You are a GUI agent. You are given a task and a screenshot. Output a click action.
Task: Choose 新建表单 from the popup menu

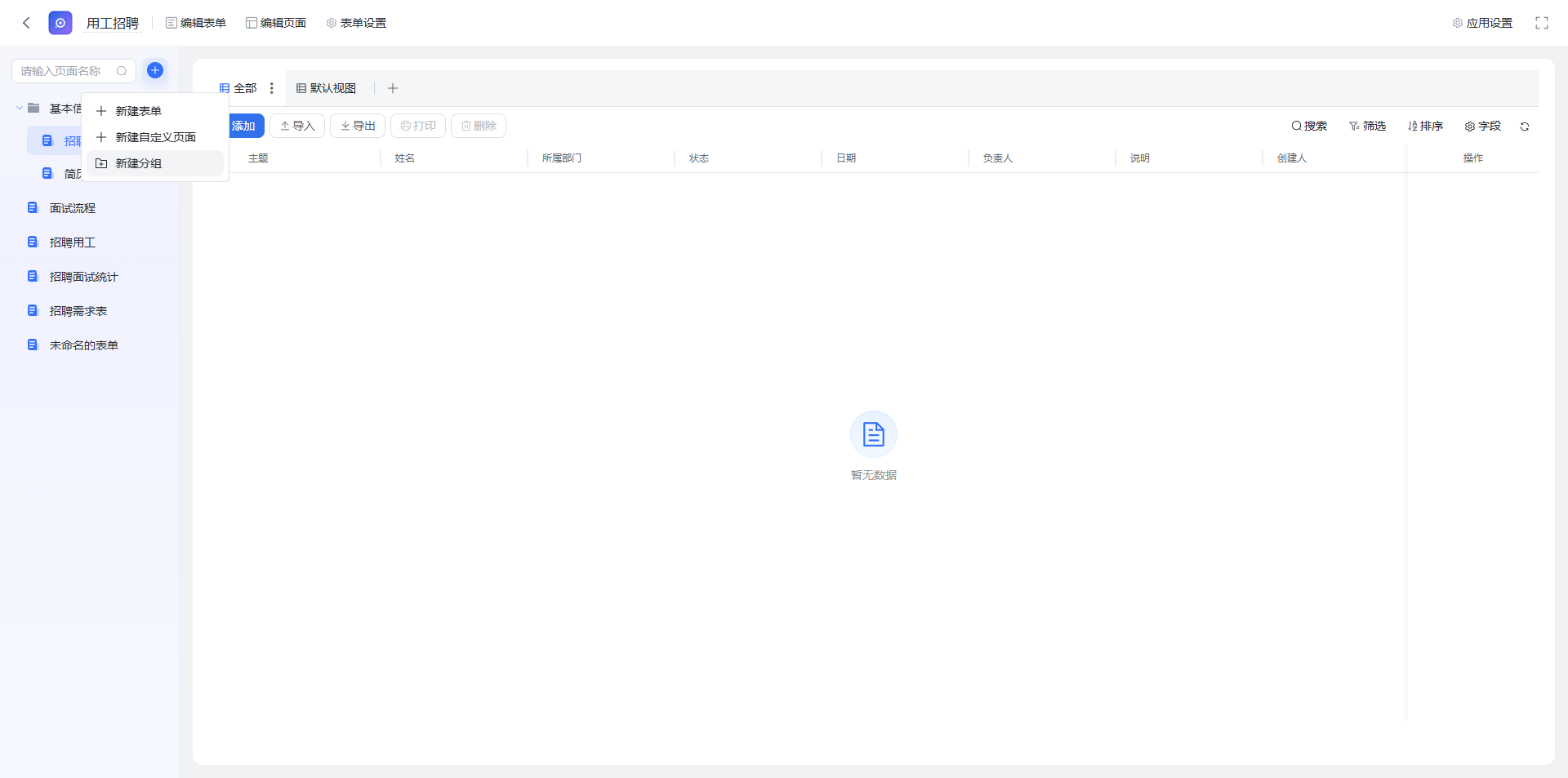click(x=155, y=111)
